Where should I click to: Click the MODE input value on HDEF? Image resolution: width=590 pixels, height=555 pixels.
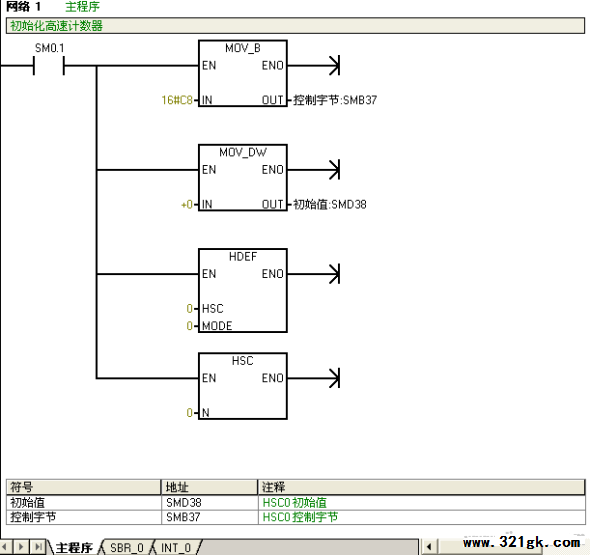190,325
